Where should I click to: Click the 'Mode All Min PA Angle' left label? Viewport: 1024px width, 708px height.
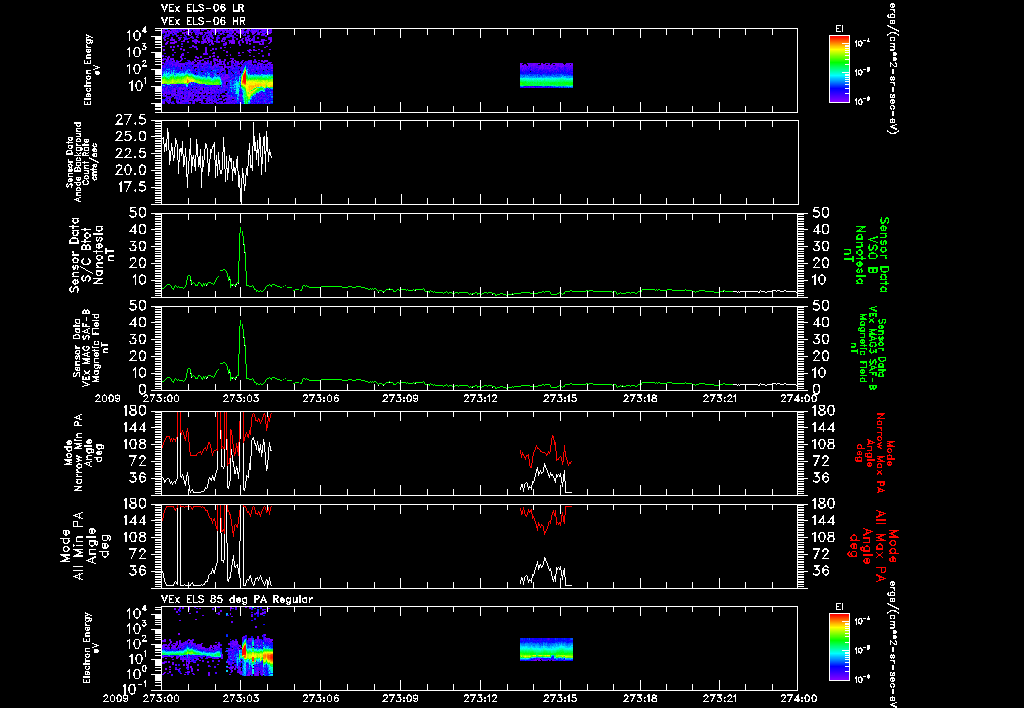[x=85, y=546]
